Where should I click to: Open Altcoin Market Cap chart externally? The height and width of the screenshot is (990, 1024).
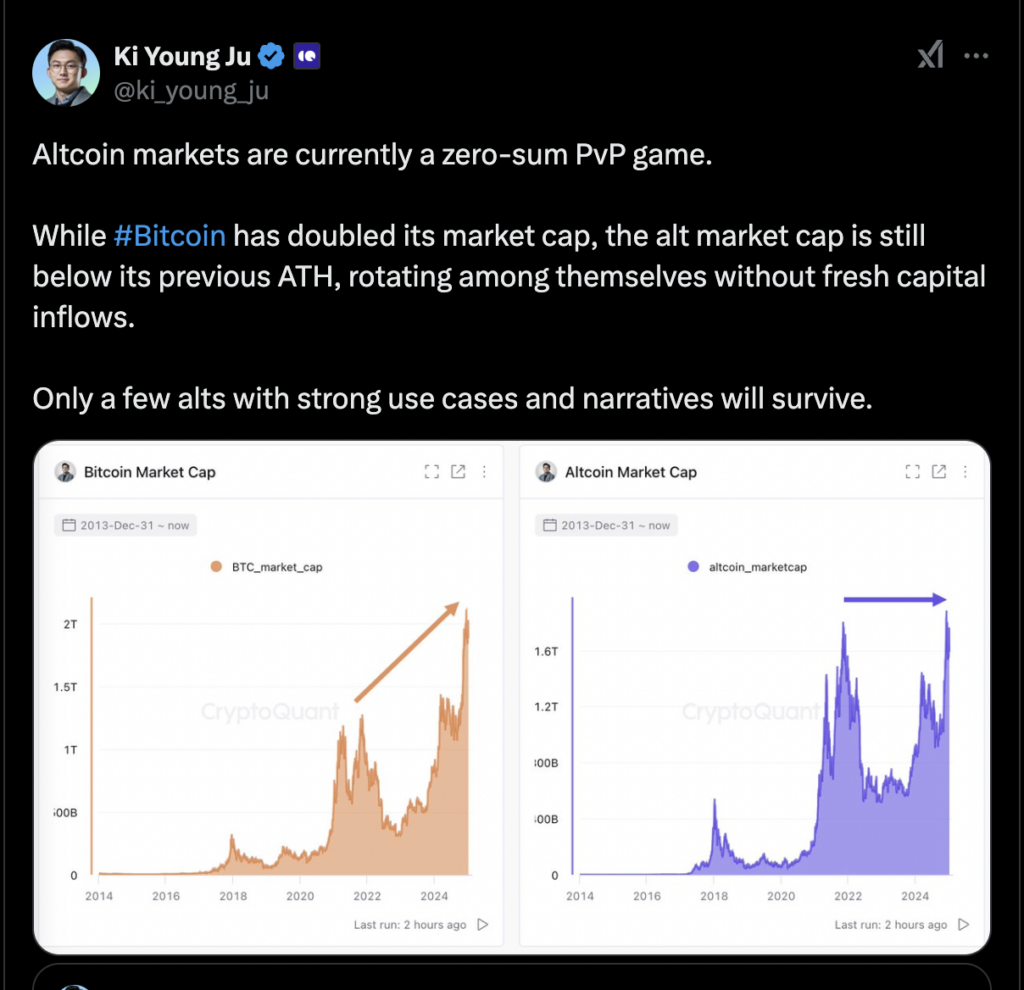pos(939,471)
